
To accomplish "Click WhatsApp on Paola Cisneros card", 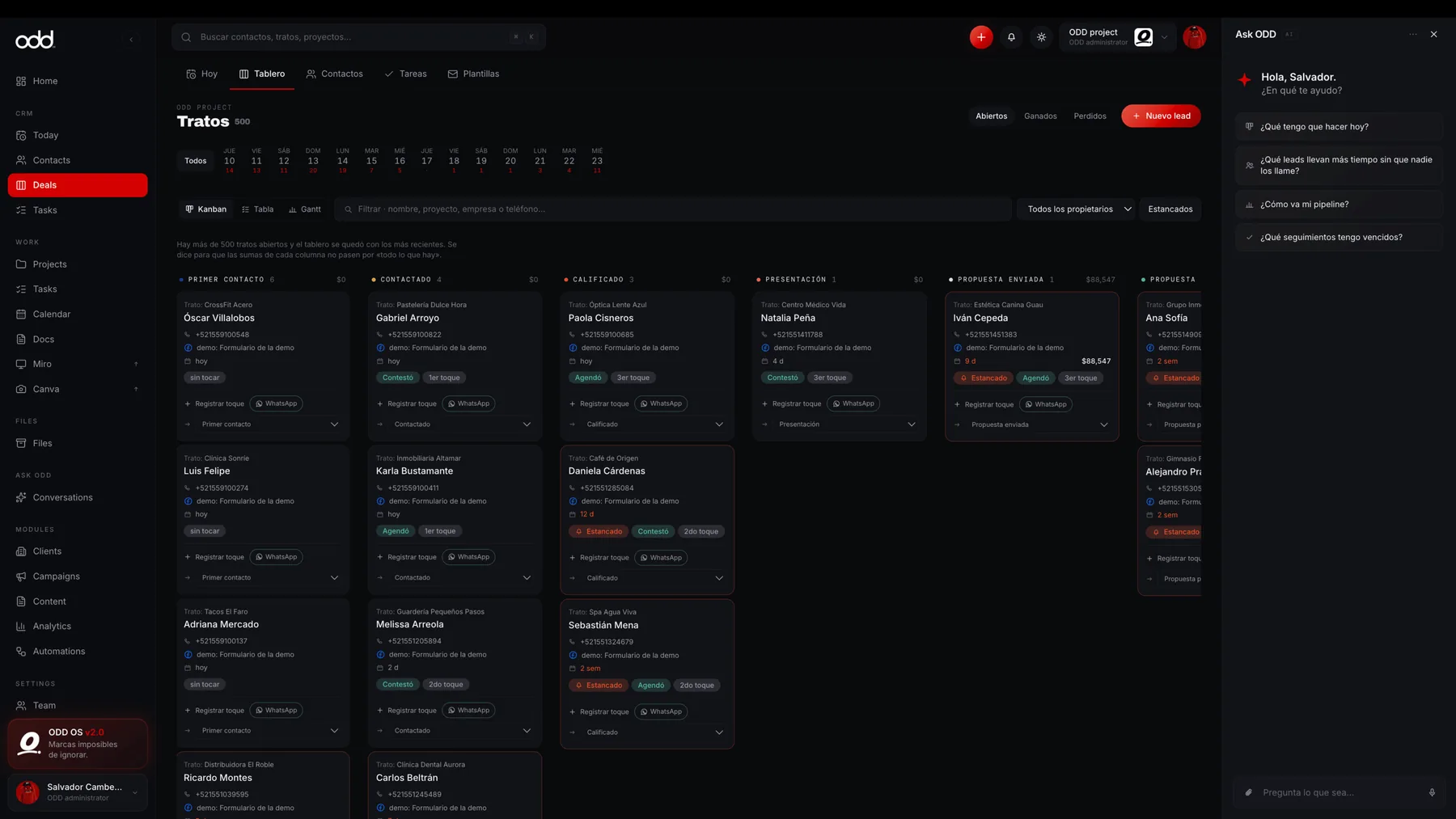I will pyautogui.click(x=661, y=403).
